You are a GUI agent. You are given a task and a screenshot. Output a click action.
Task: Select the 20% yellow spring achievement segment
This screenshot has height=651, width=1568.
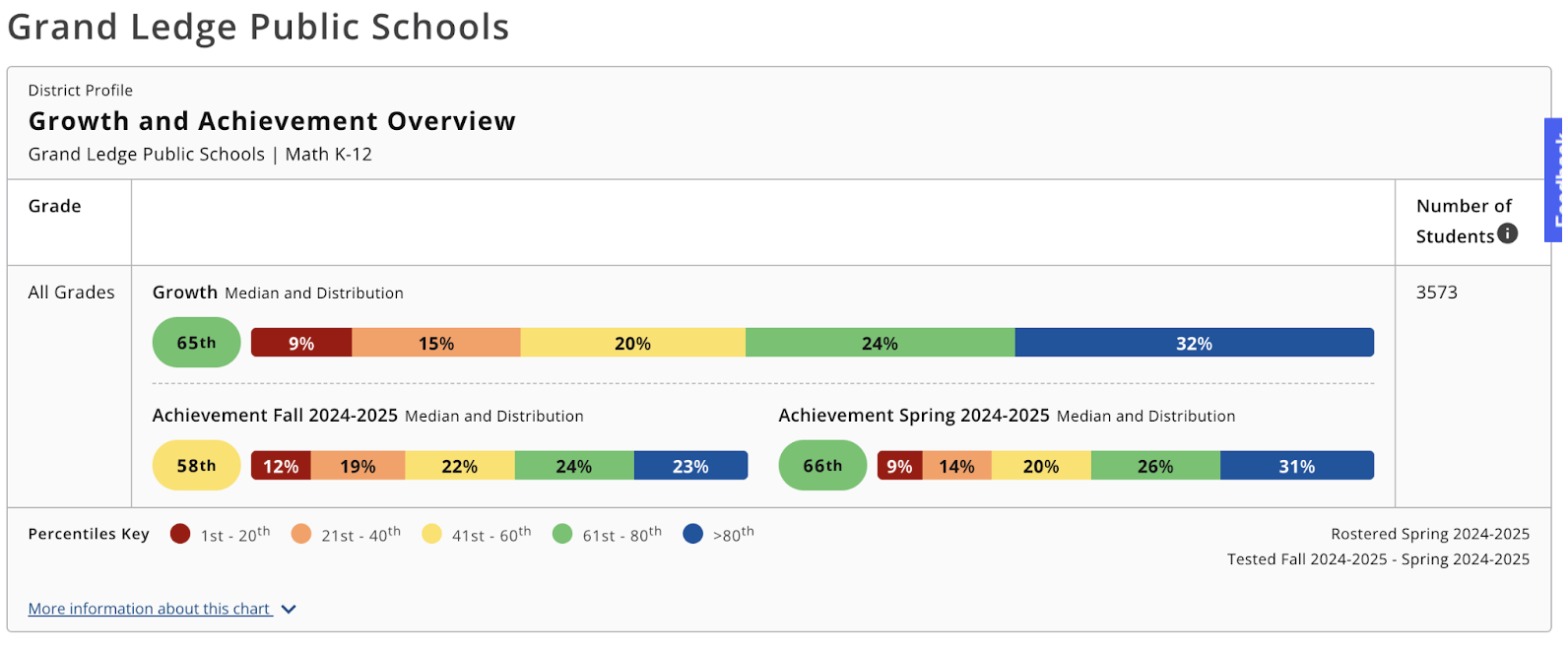(x=1041, y=466)
